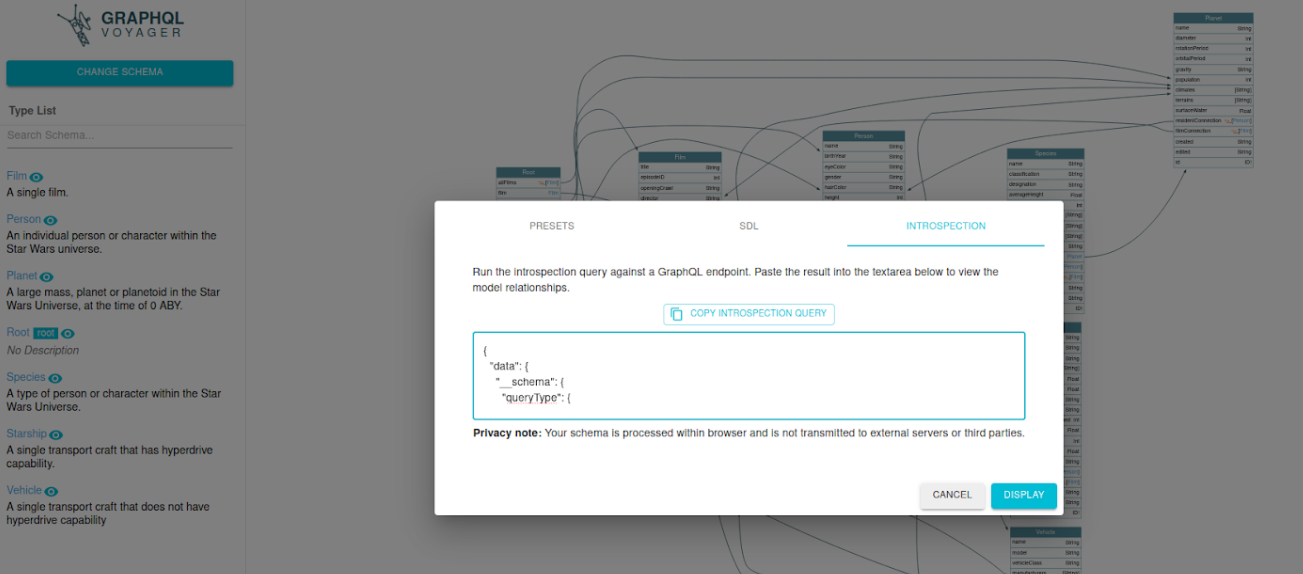Select the Film node header in graph
1303x574 pixels.
pos(680,157)
